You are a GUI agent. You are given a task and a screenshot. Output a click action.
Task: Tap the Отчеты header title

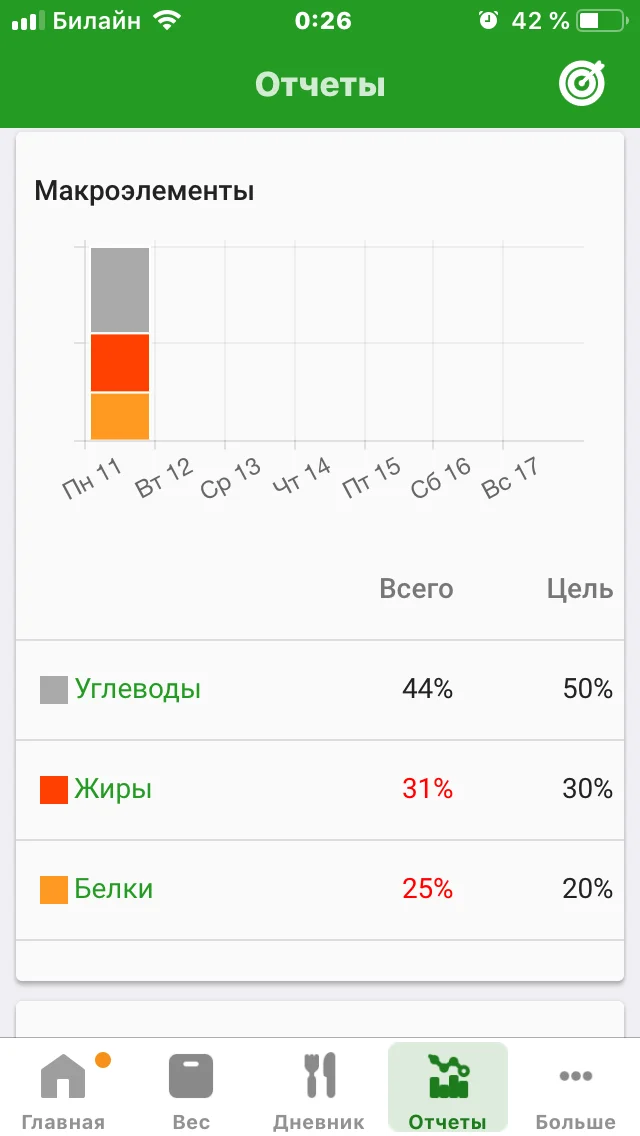point(320,84)
